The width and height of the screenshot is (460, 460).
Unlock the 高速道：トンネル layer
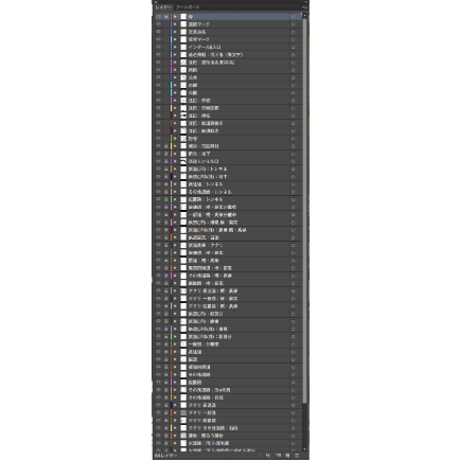click(166, 184)
